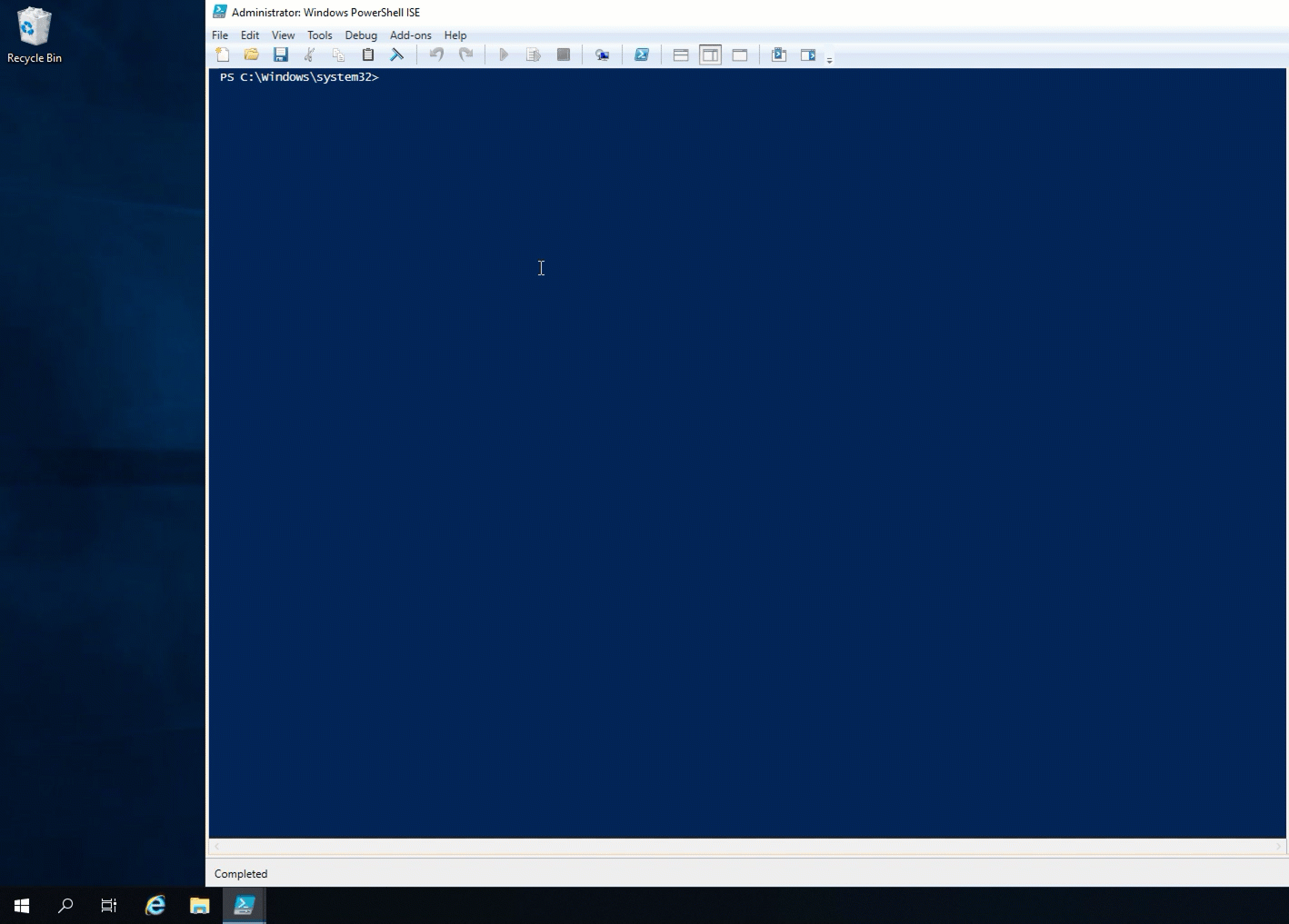Screen dimensions: 1289x924
Task: Click the Completed status bar text
Action: (241, 874)
